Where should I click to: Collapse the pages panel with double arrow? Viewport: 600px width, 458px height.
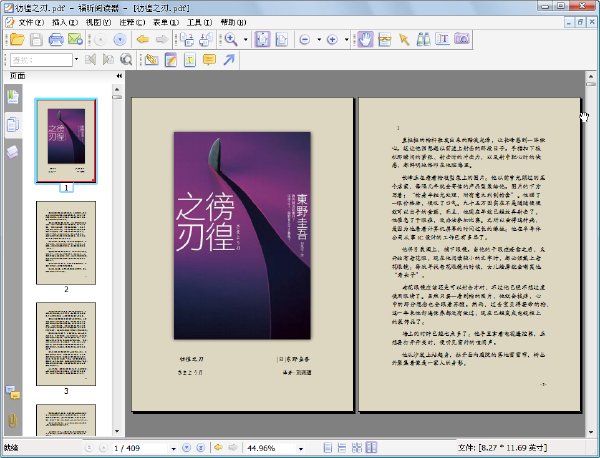tap(119, 76)
